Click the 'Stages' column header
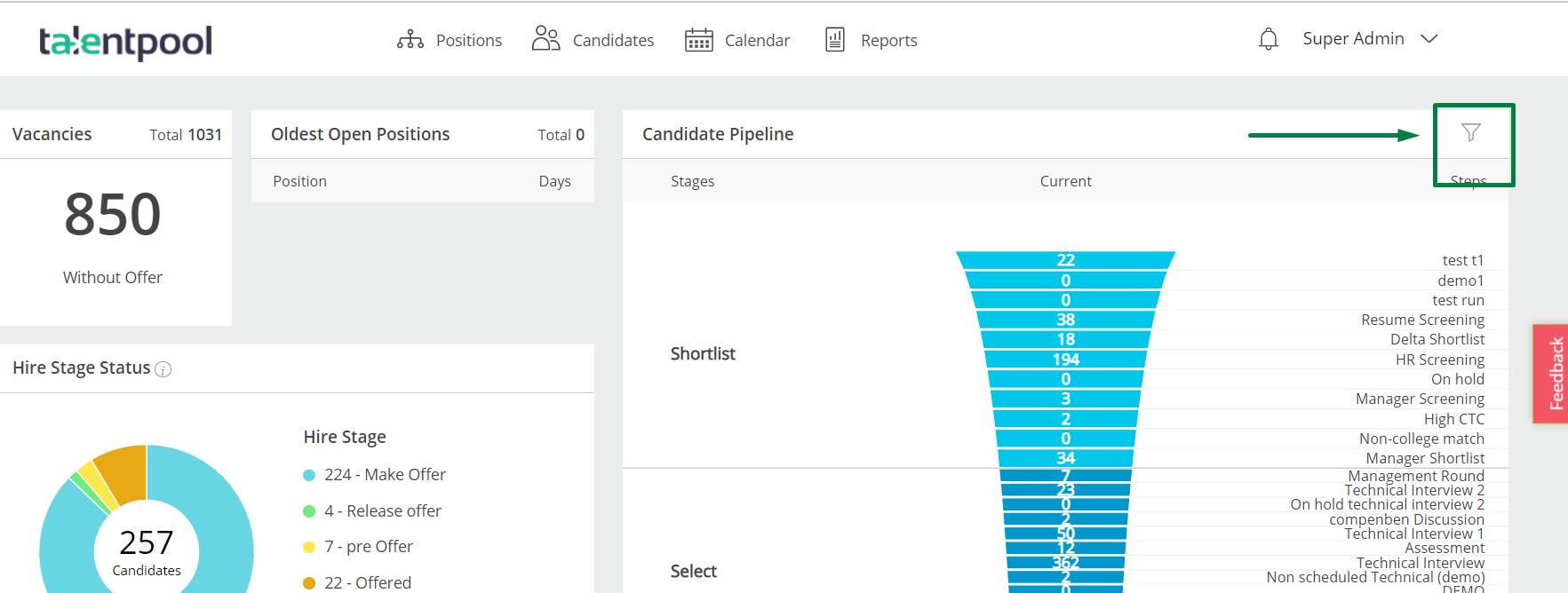The width and height of the screenshot is (1568, 593). pos(692,181)
